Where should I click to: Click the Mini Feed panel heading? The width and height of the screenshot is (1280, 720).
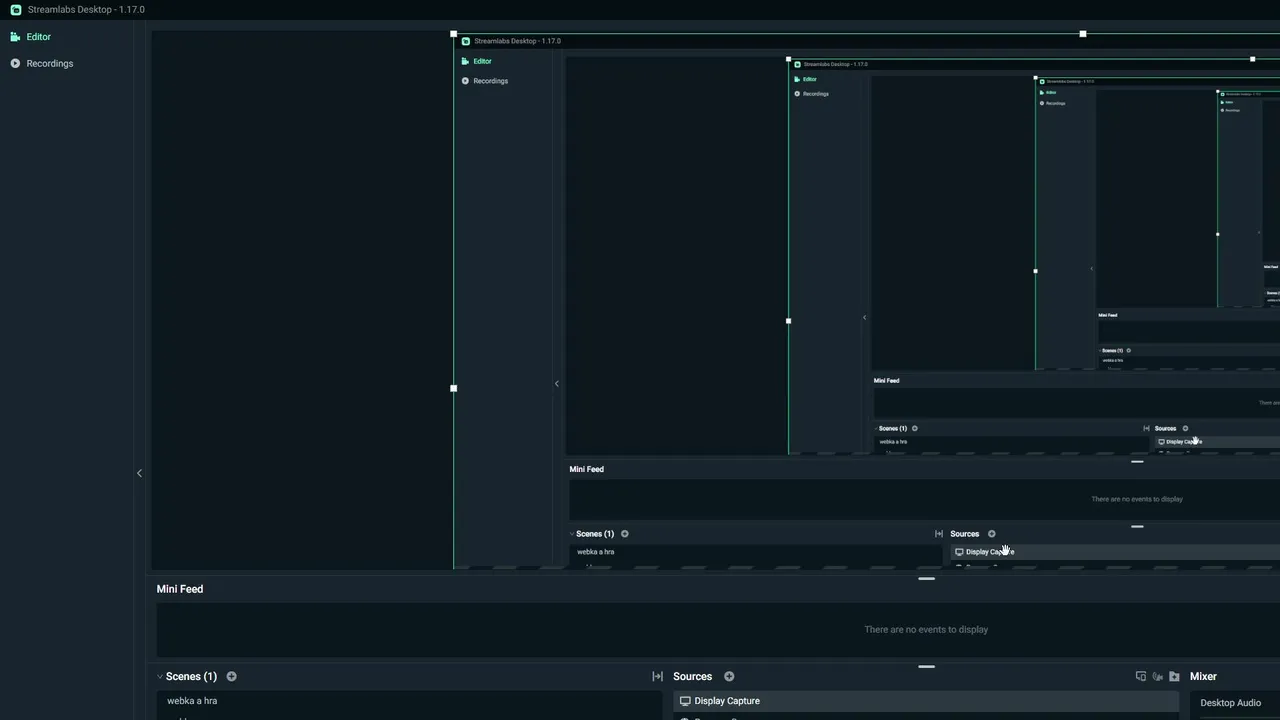point(180,589)
